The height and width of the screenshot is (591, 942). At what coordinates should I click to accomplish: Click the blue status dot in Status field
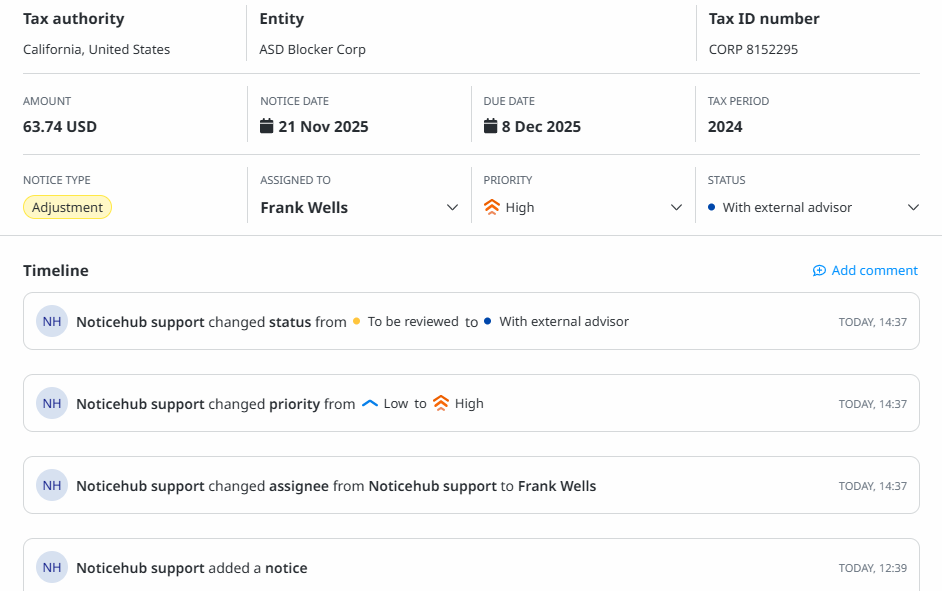pos(711,208)
